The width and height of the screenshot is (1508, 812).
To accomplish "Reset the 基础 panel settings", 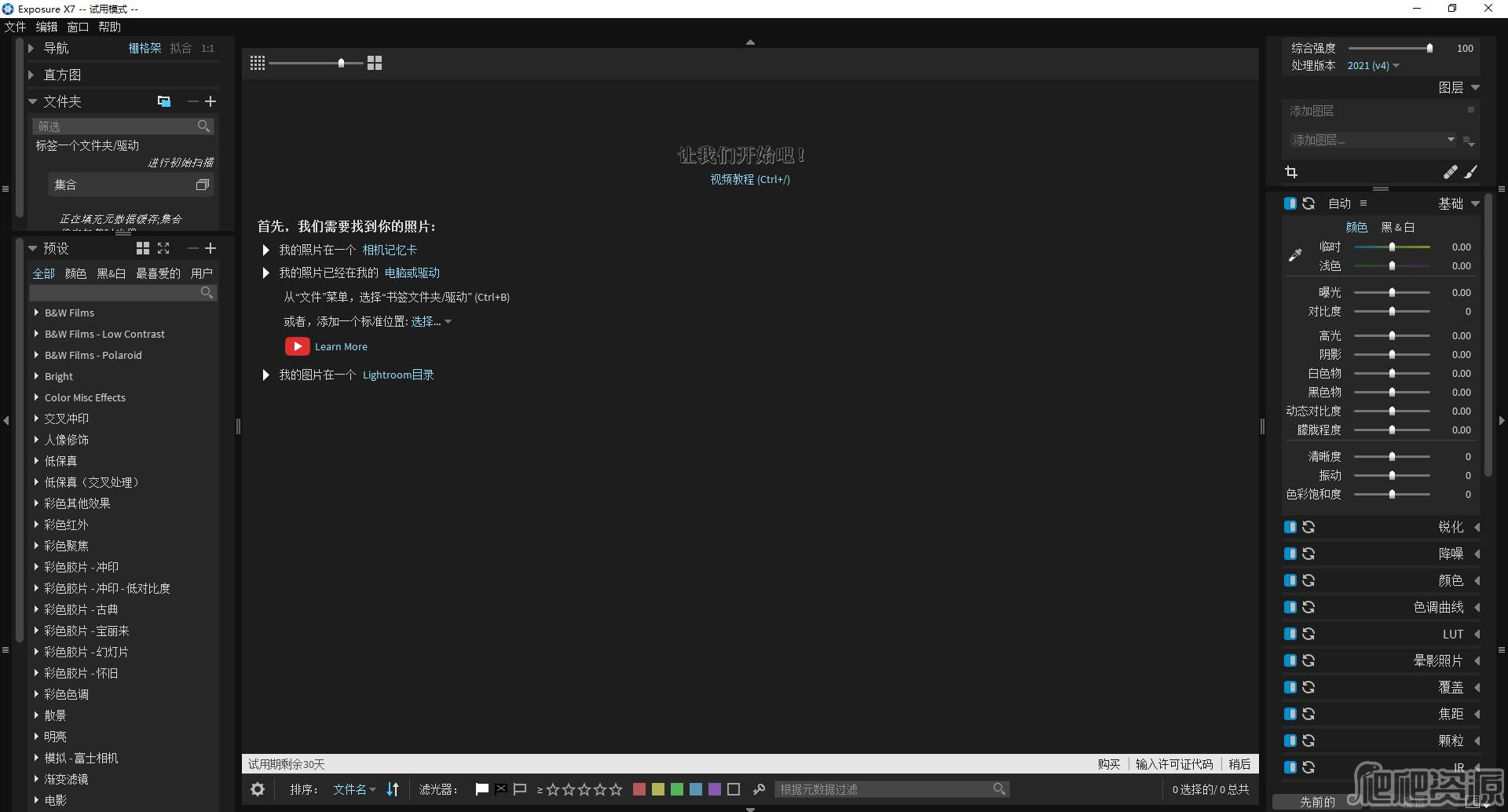I will 1309,203.
